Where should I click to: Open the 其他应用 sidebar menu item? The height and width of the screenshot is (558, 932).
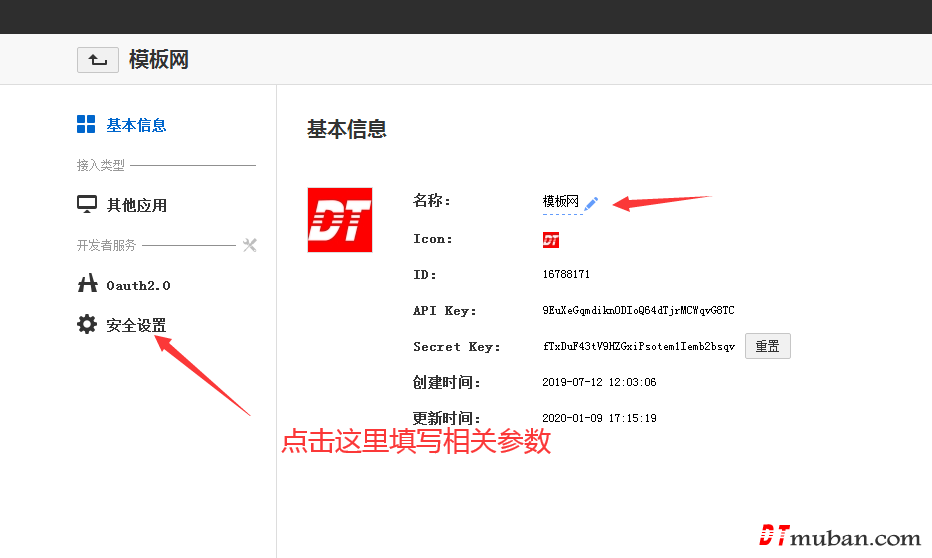click(x=136, y=205)
